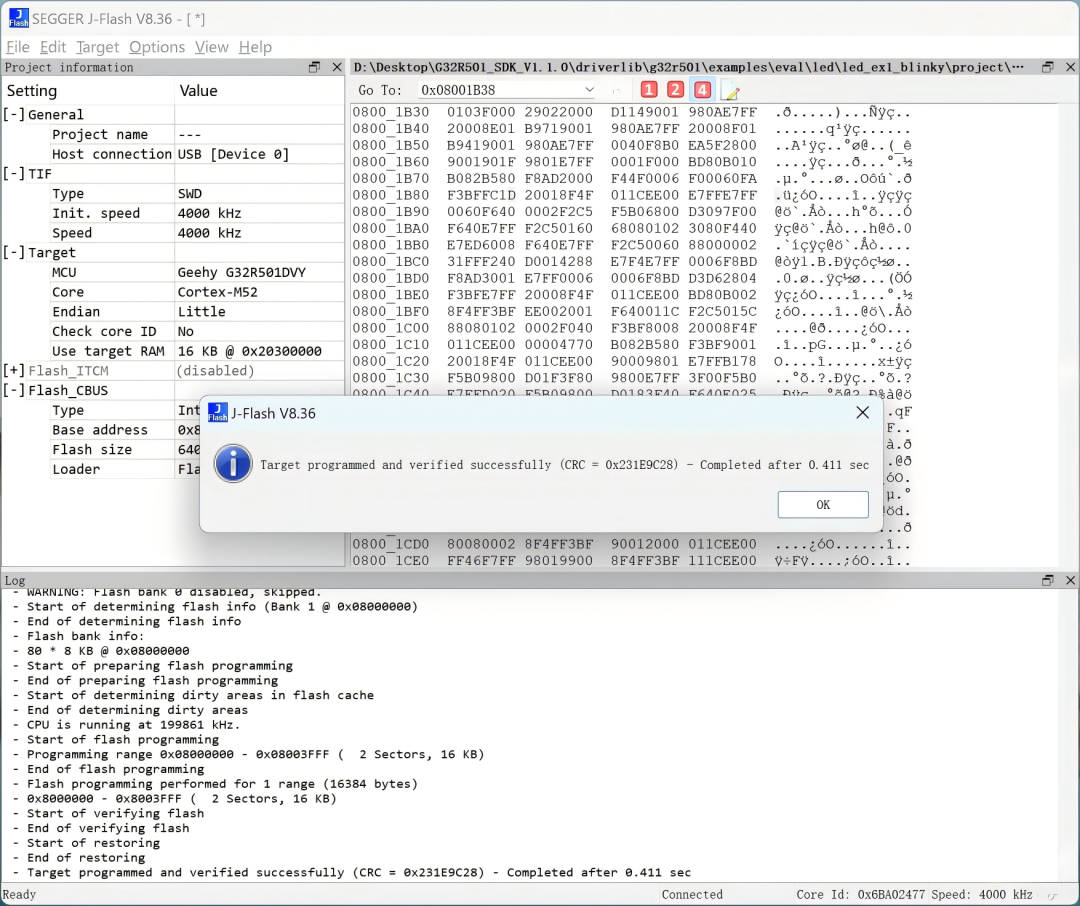The height and width of the screenshot is (906, 1080).
Task: Click the Core Id status bar entry
Action: pos(860,894)
